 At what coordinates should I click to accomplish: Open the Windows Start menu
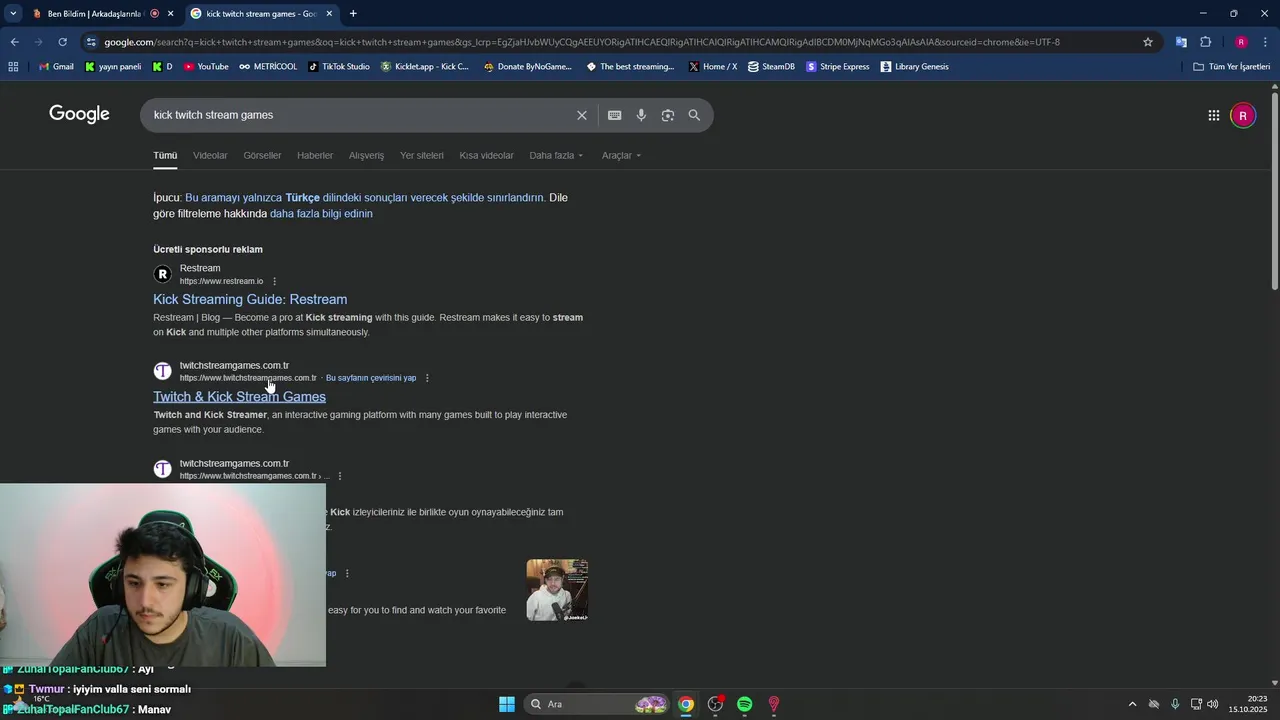pos(507,704)
